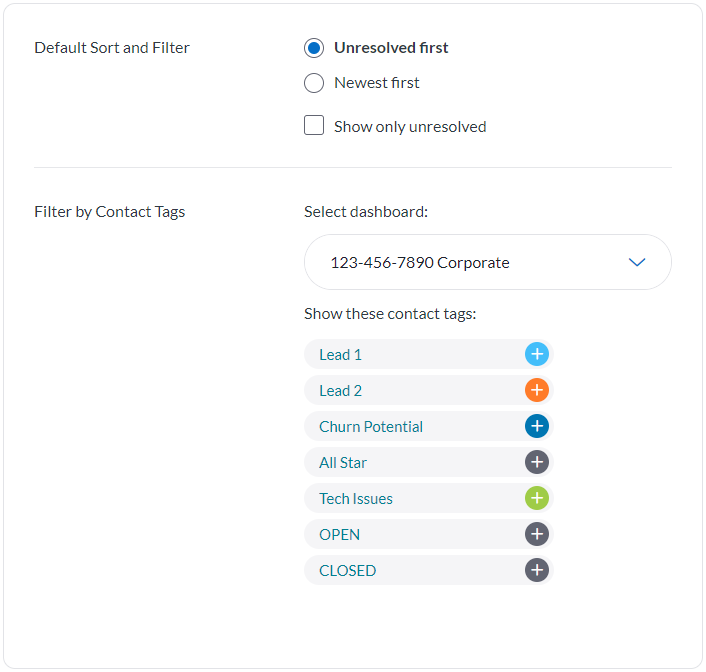Click the CLOSED tag label
The width and height of the screenshot is (706, 672).
[x=348, y=571]
